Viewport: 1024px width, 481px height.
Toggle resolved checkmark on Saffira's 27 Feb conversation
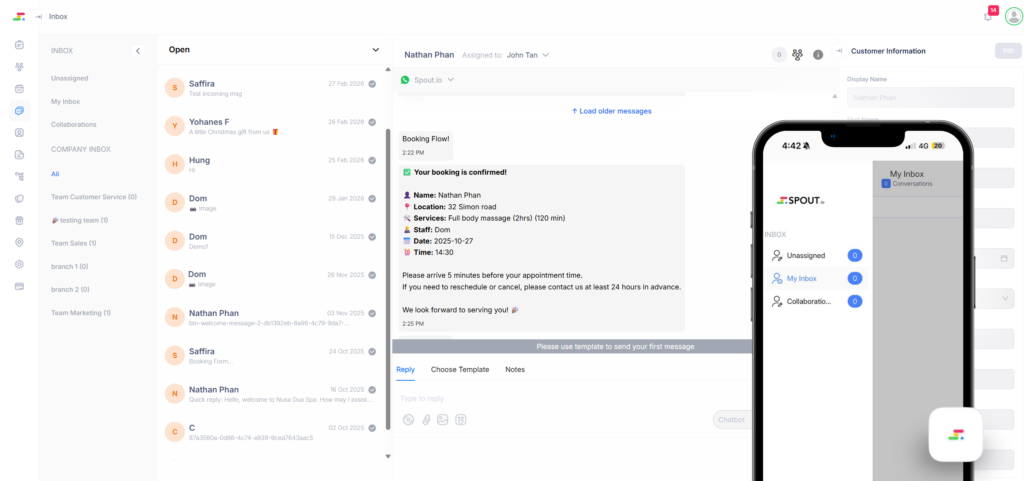coord(372,84)
